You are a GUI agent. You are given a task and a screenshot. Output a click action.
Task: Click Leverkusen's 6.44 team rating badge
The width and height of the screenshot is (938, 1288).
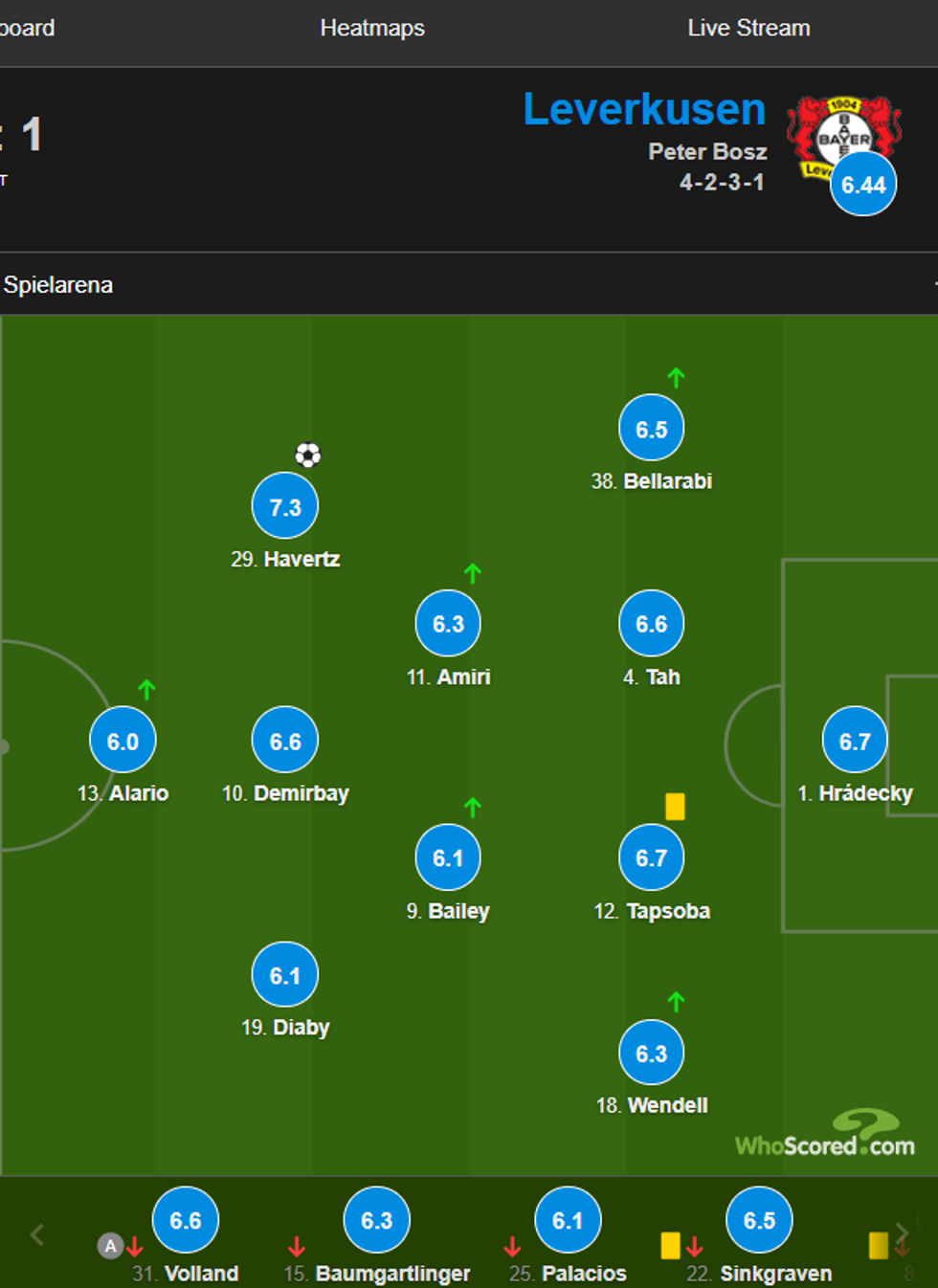(863, 185)
